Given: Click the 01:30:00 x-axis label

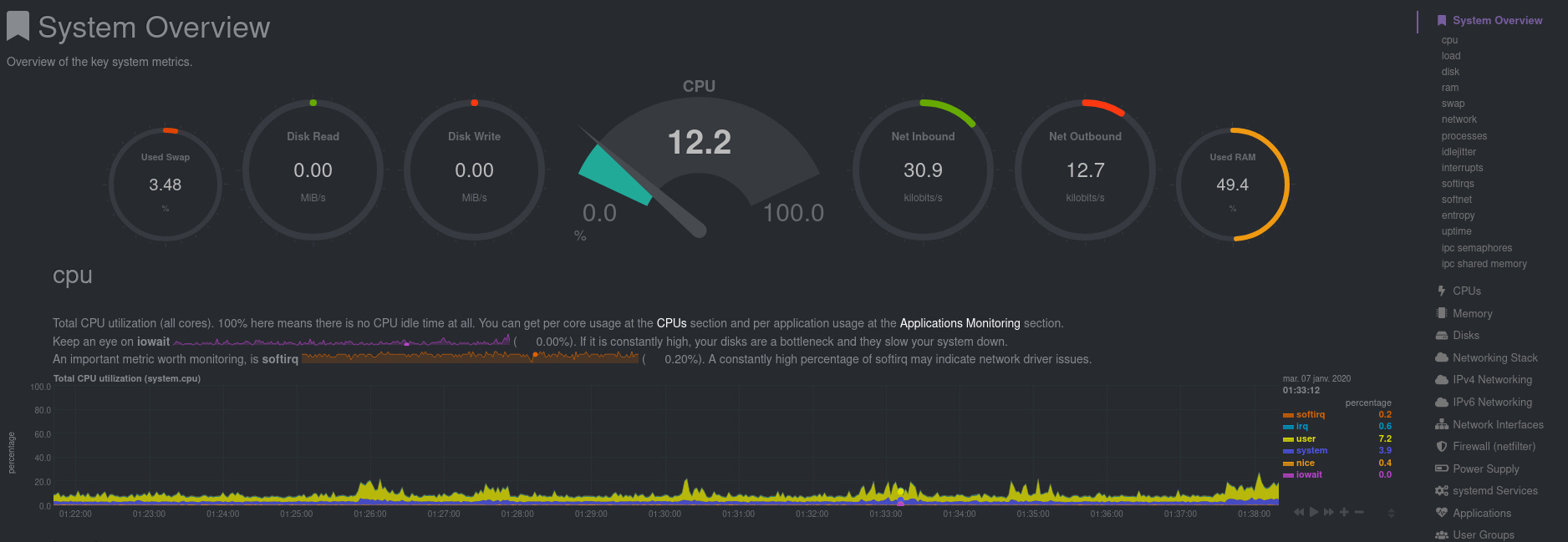Looking at the screenshot, I should (664, 514).
